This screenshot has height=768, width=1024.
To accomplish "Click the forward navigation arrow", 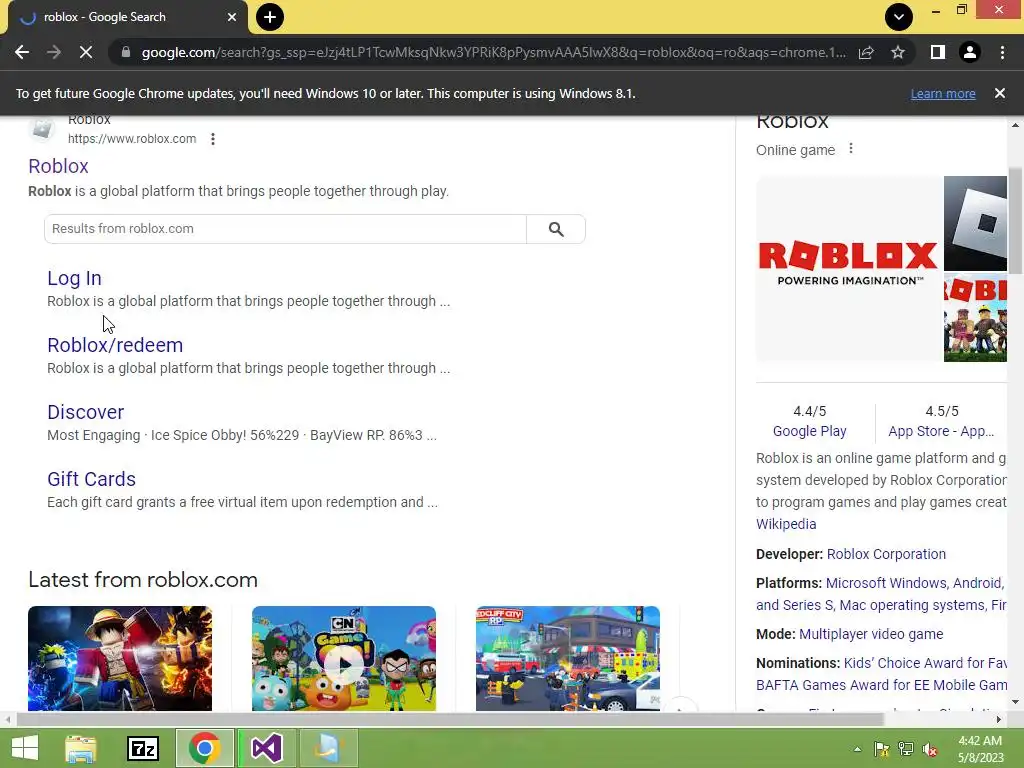I will (54, 52).
